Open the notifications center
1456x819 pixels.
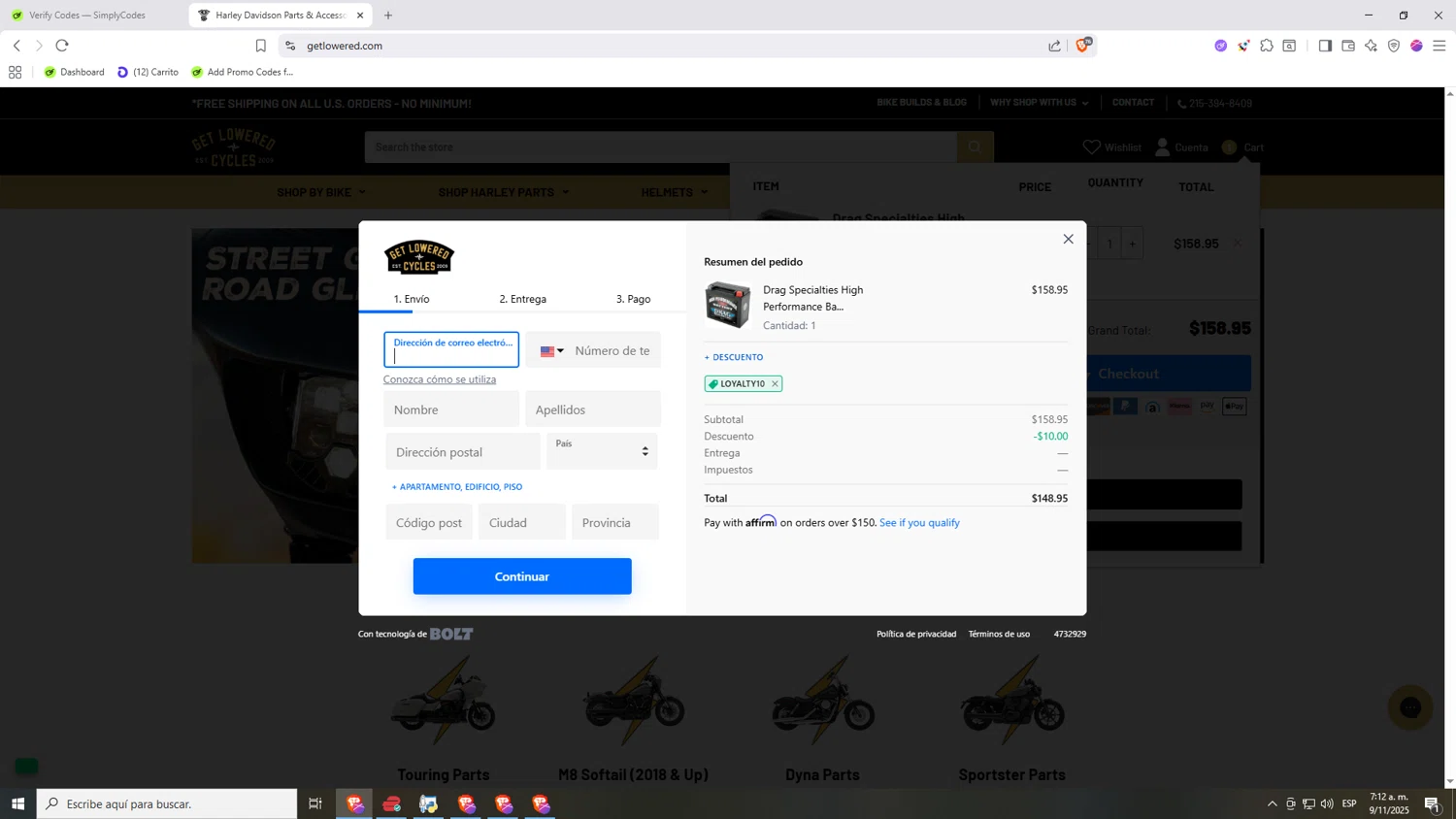1433,803
